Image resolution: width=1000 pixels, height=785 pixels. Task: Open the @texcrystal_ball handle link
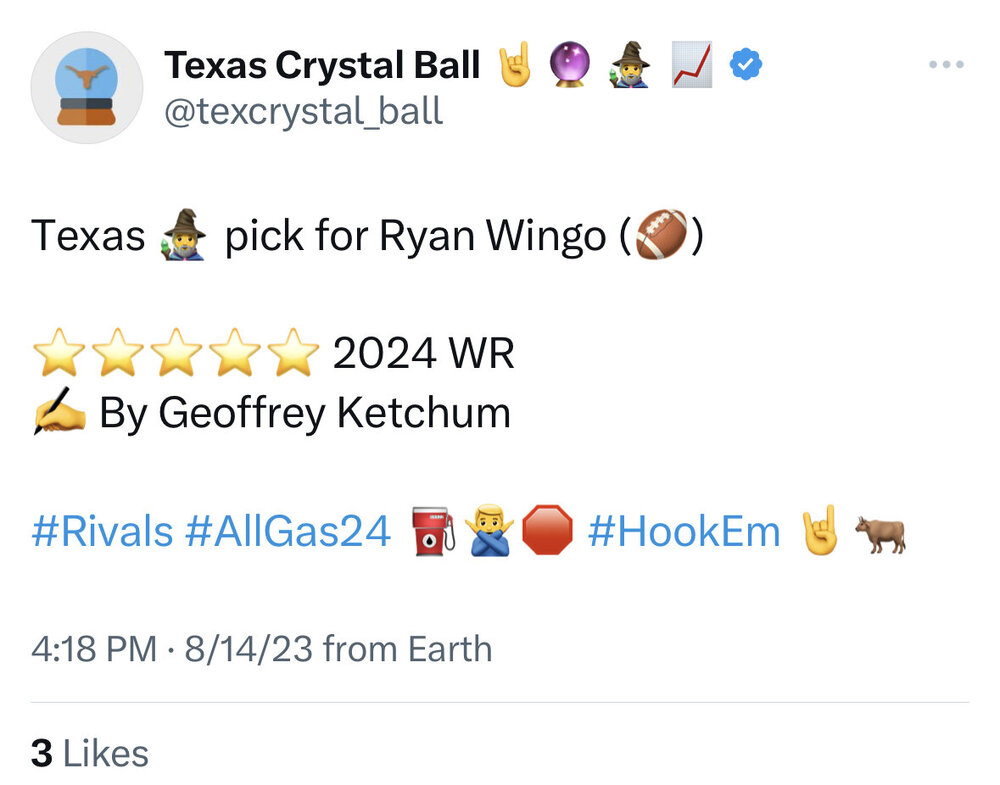point(303,111)
